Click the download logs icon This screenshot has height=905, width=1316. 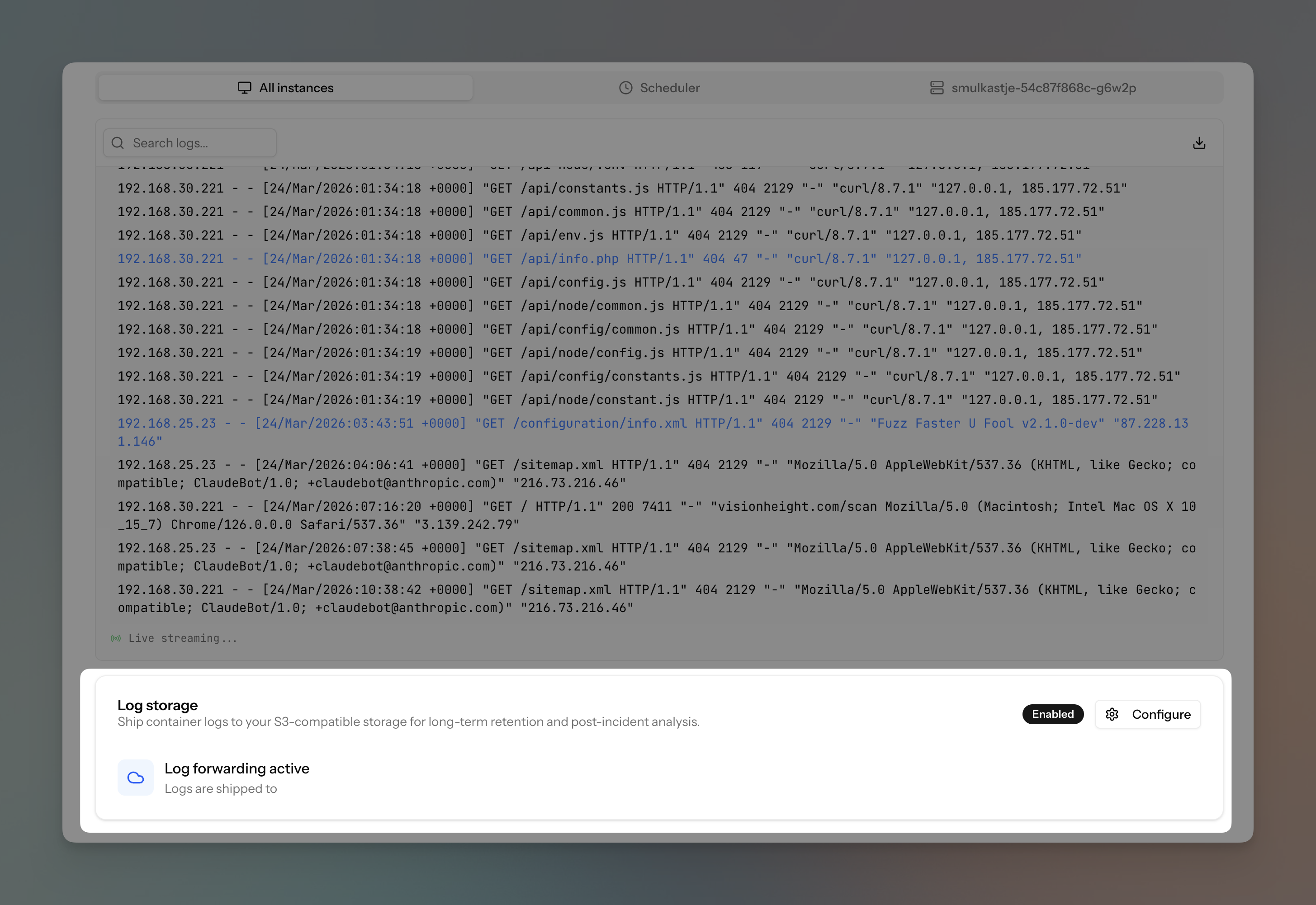tap(1198, 143)
